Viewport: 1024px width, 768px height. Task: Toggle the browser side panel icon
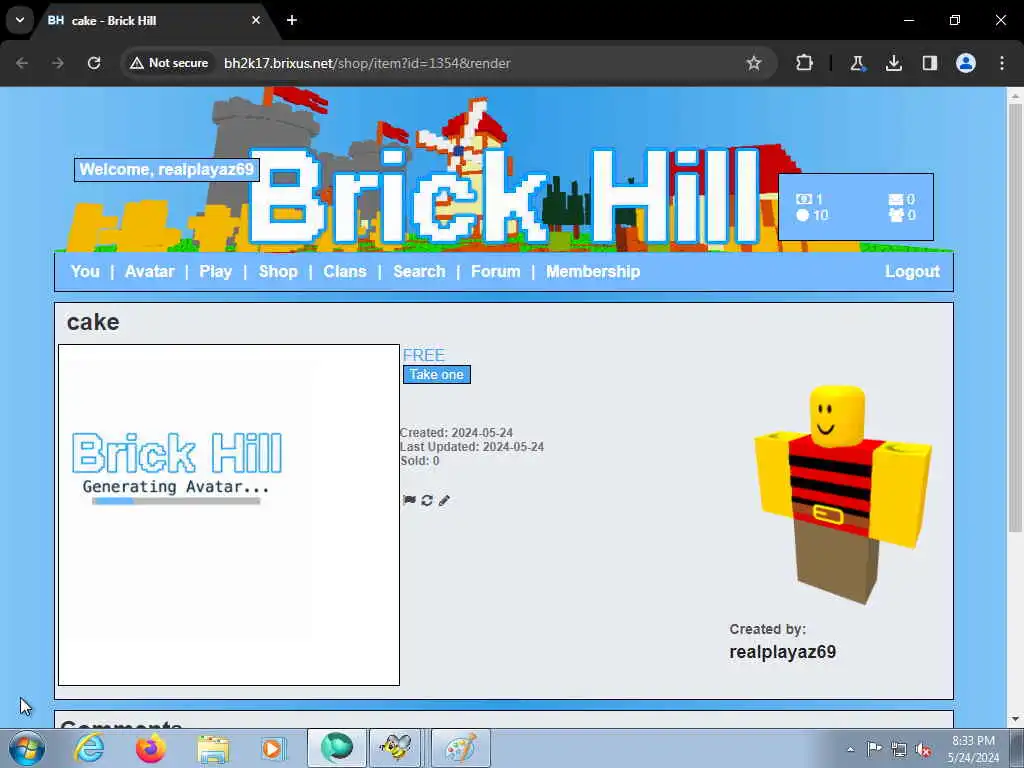point(930,63)
